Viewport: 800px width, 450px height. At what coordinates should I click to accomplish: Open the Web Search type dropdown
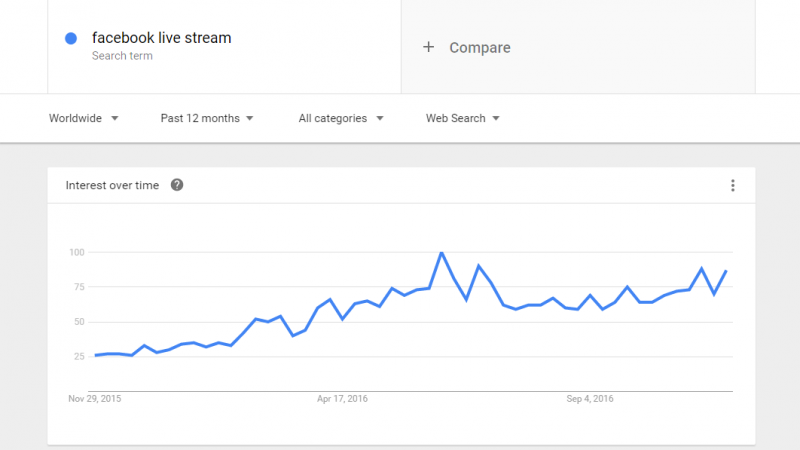(463, 118)
